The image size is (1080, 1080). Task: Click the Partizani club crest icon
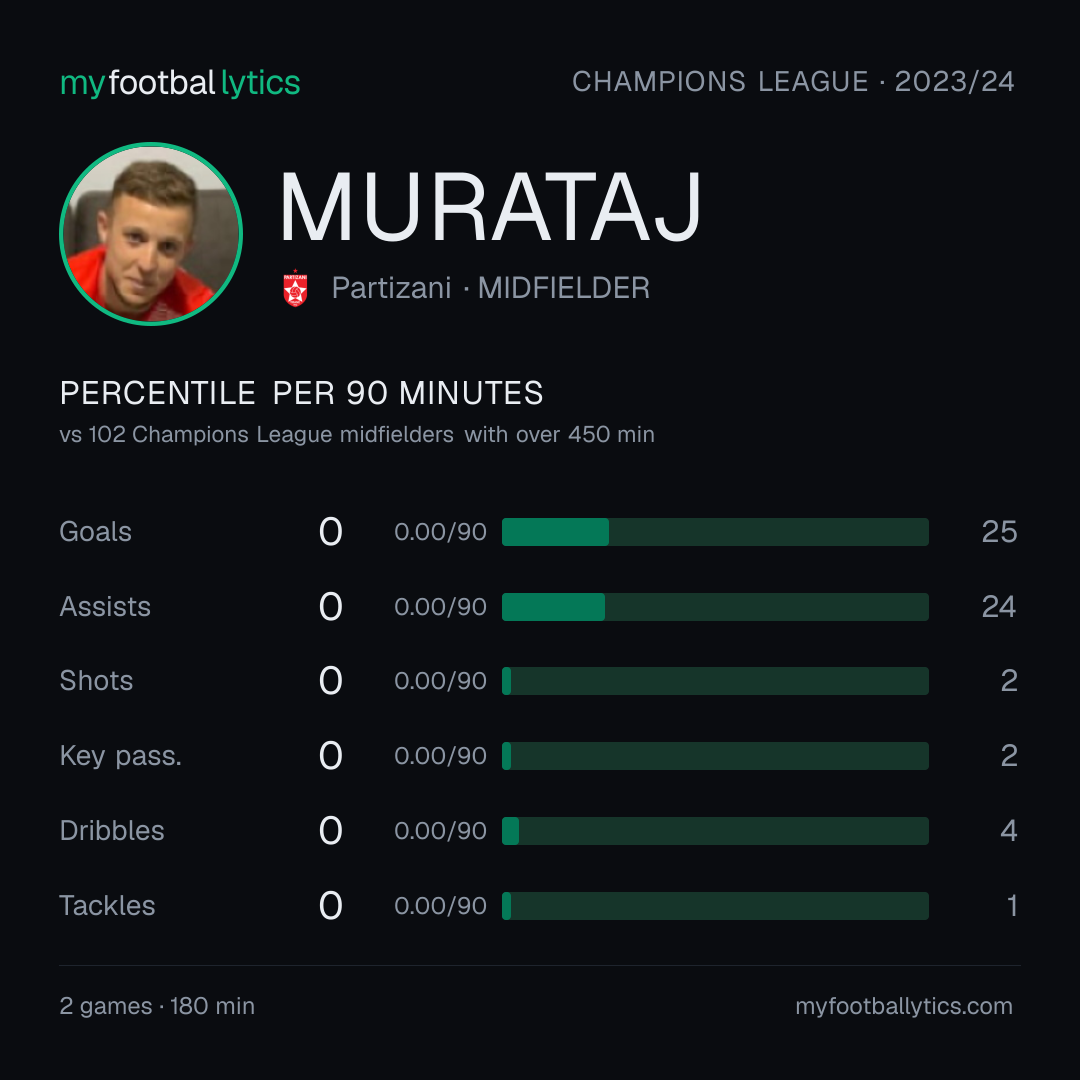coord(295,288)
